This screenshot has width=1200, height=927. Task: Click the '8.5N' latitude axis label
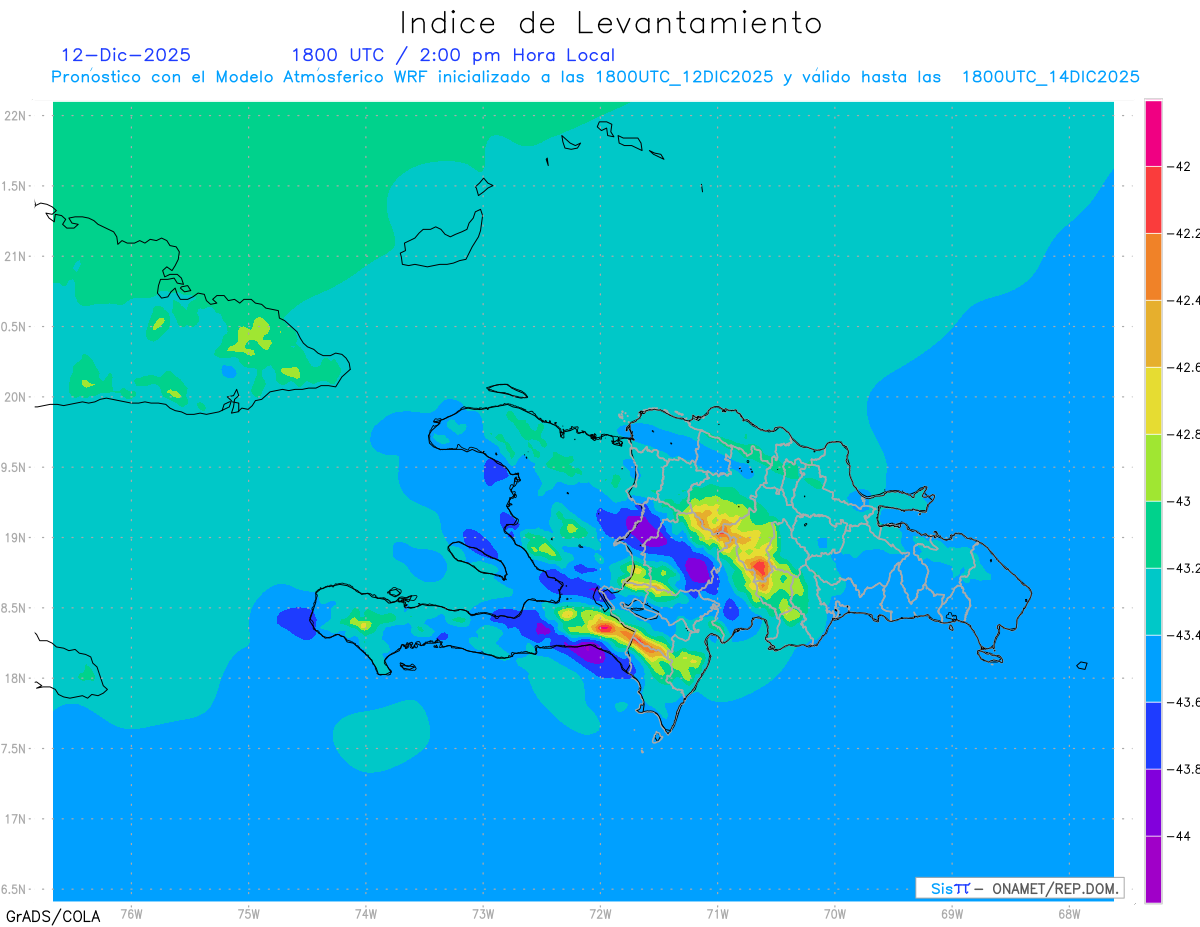pos(15,608)
